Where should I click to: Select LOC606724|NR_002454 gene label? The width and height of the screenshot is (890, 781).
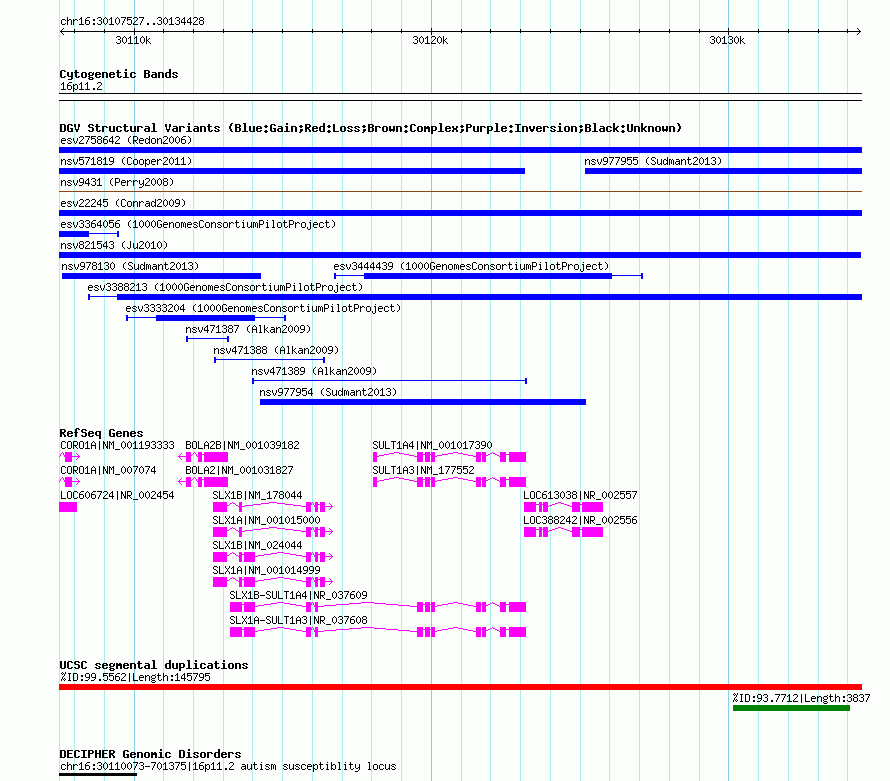(x=117, y=496)
